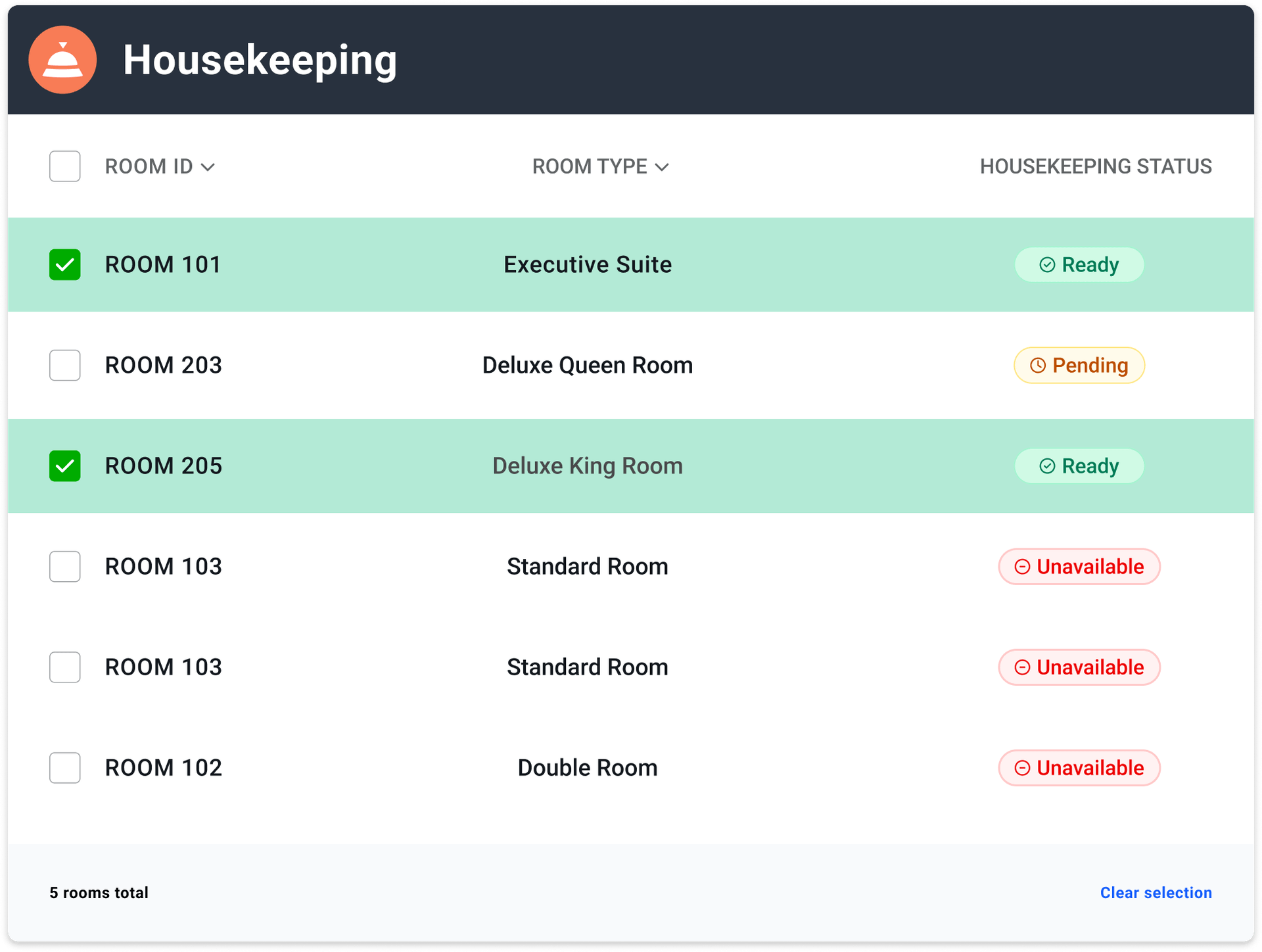This screenshot has width=1262, height=952.
Task: Click the Executive Suite cell
Action: click(x=588, y=264)
